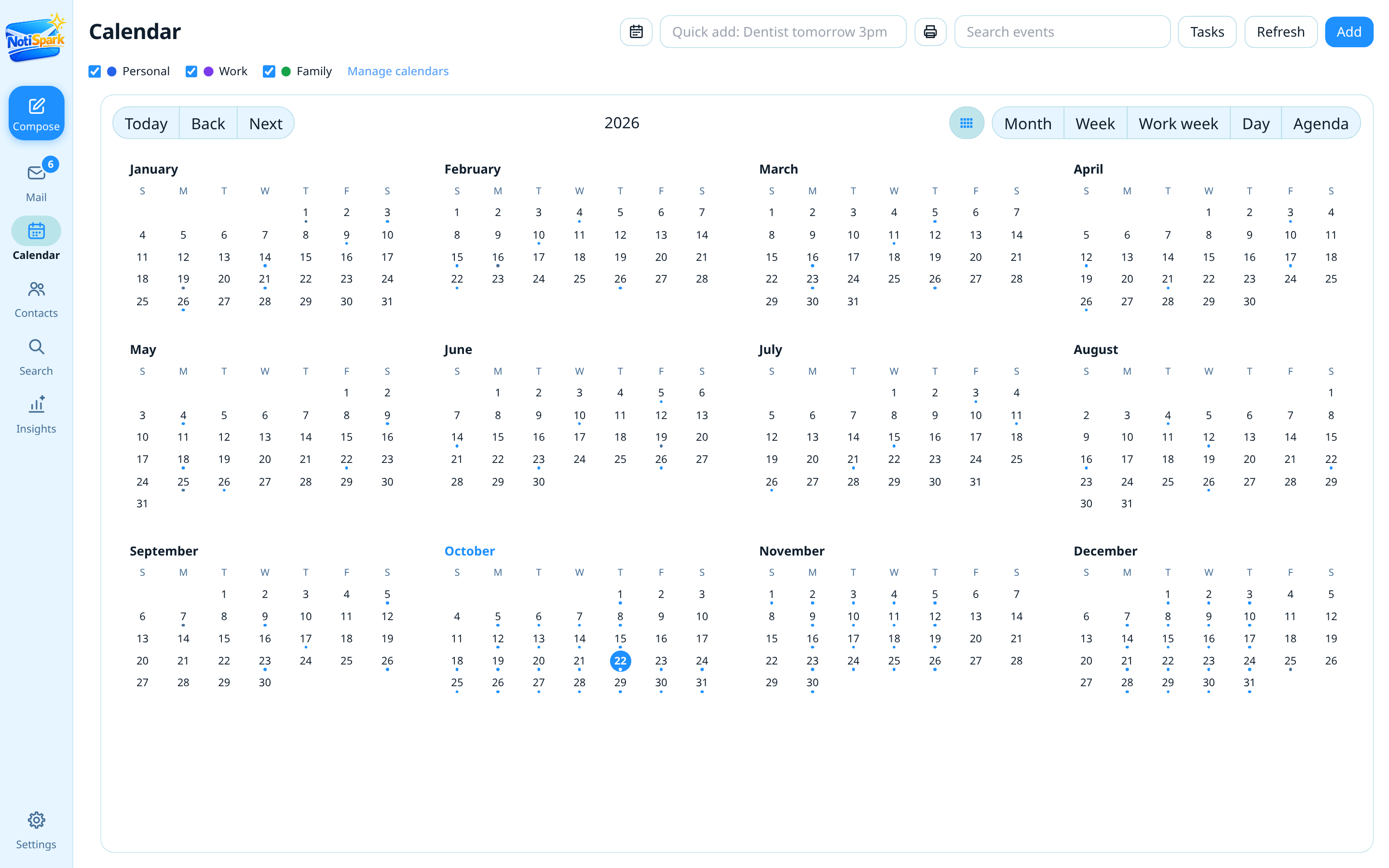
Task: Click the print icon
Action: point(930,31)
